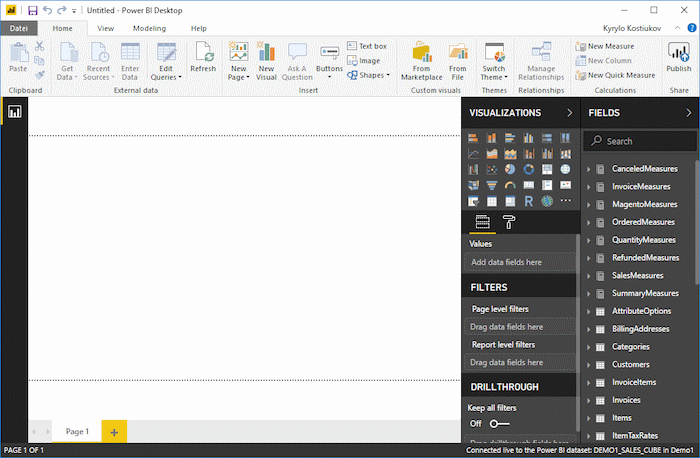Expand the MagentoMeasures table
The height and width of the screenshot is (458, 700).
coord(588,205)
